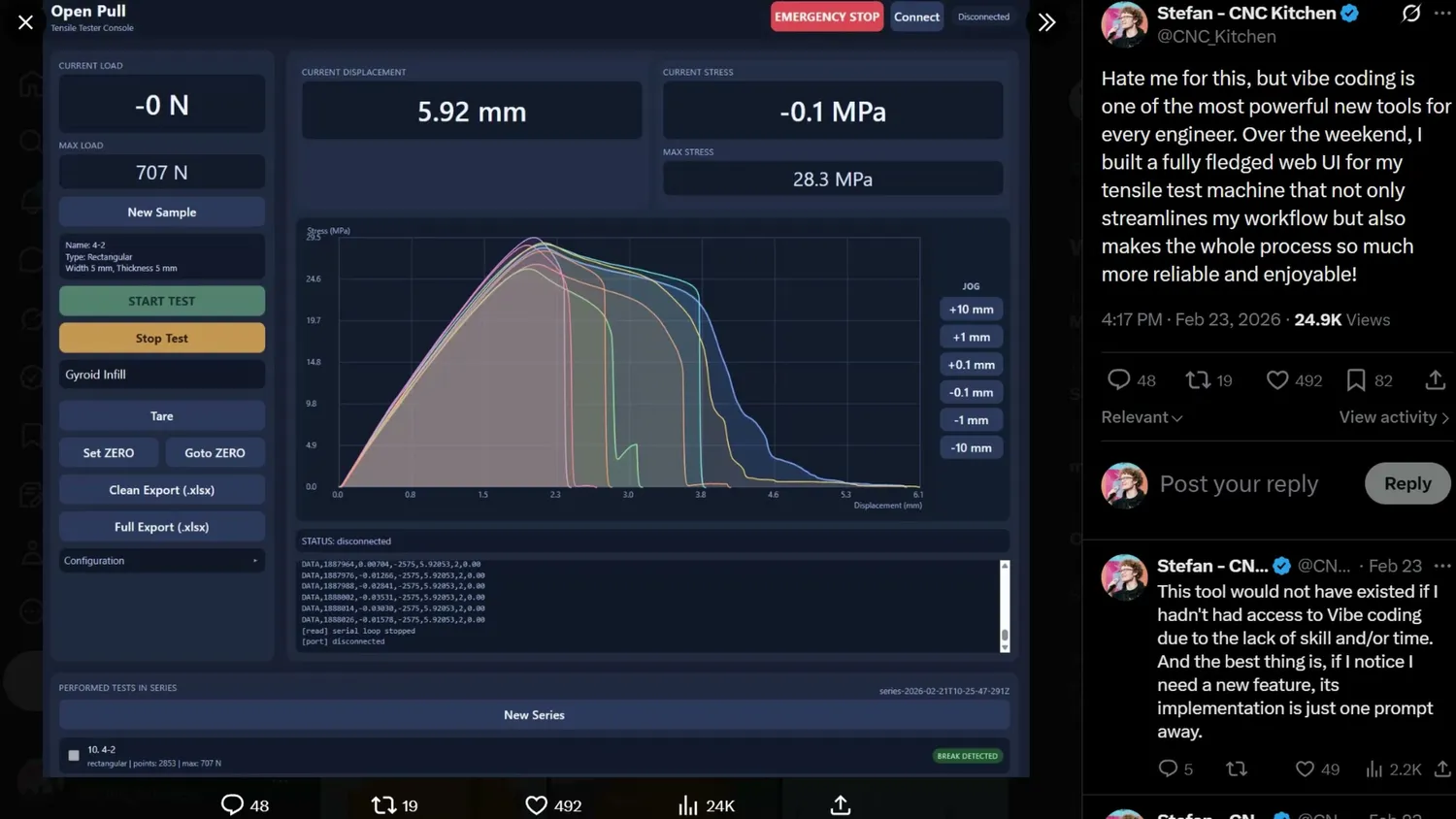The height and width of the screenshot is (819, 1456).
Task: Click the 5.92 mm displacement value
Action: (x=472, y=112)
